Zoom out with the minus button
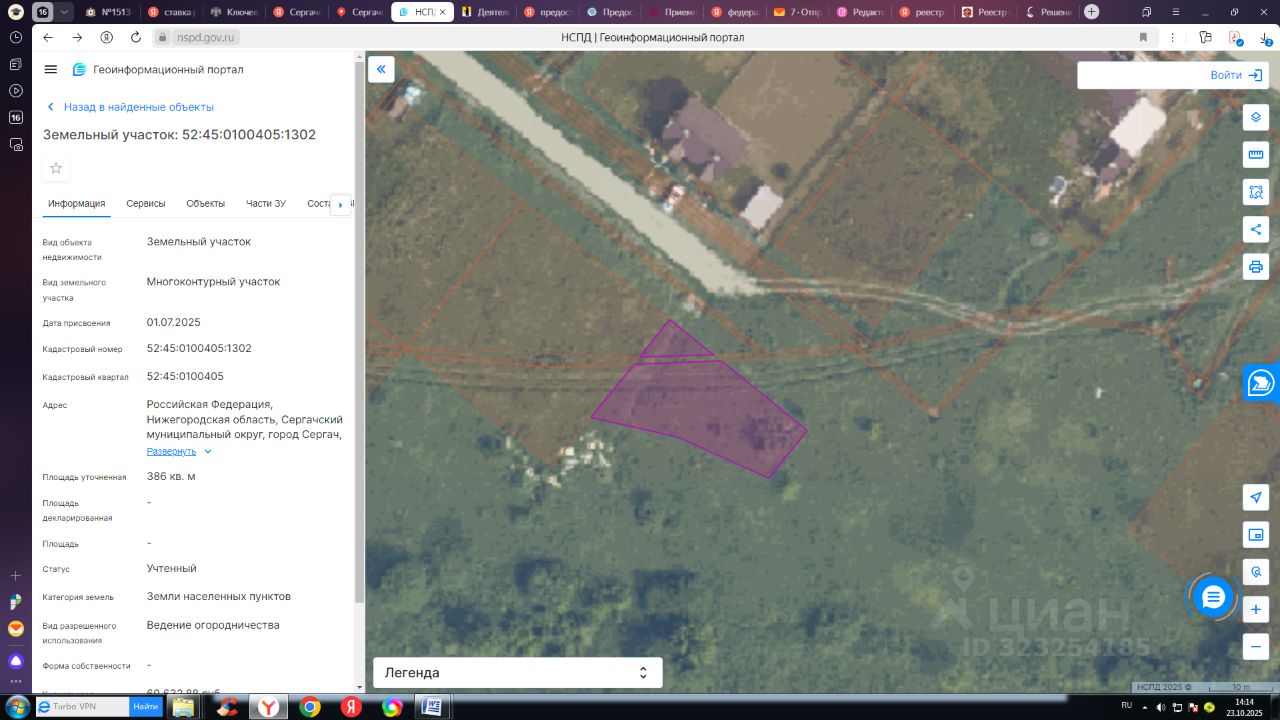Screen dimensions: 1280x720 coord(1256,646)
